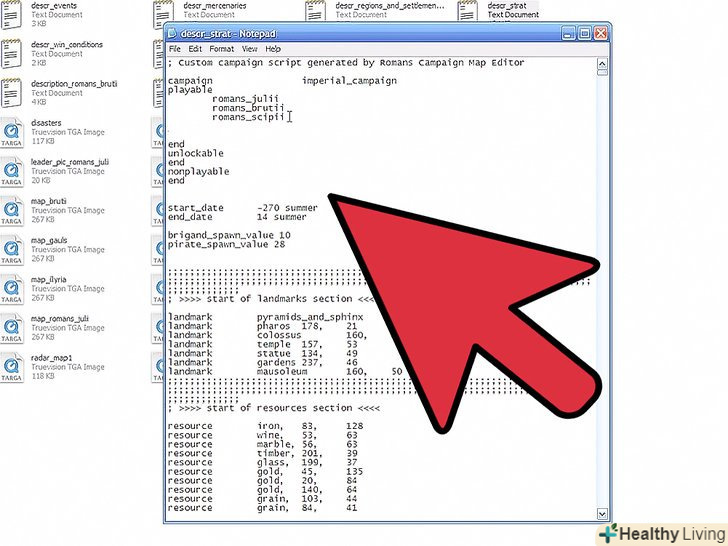This screenshot has height=546, width=728.
Task: Click the 'timber, 201, 39' resource line
Action: pyautogui.click(x=263, y=454)
